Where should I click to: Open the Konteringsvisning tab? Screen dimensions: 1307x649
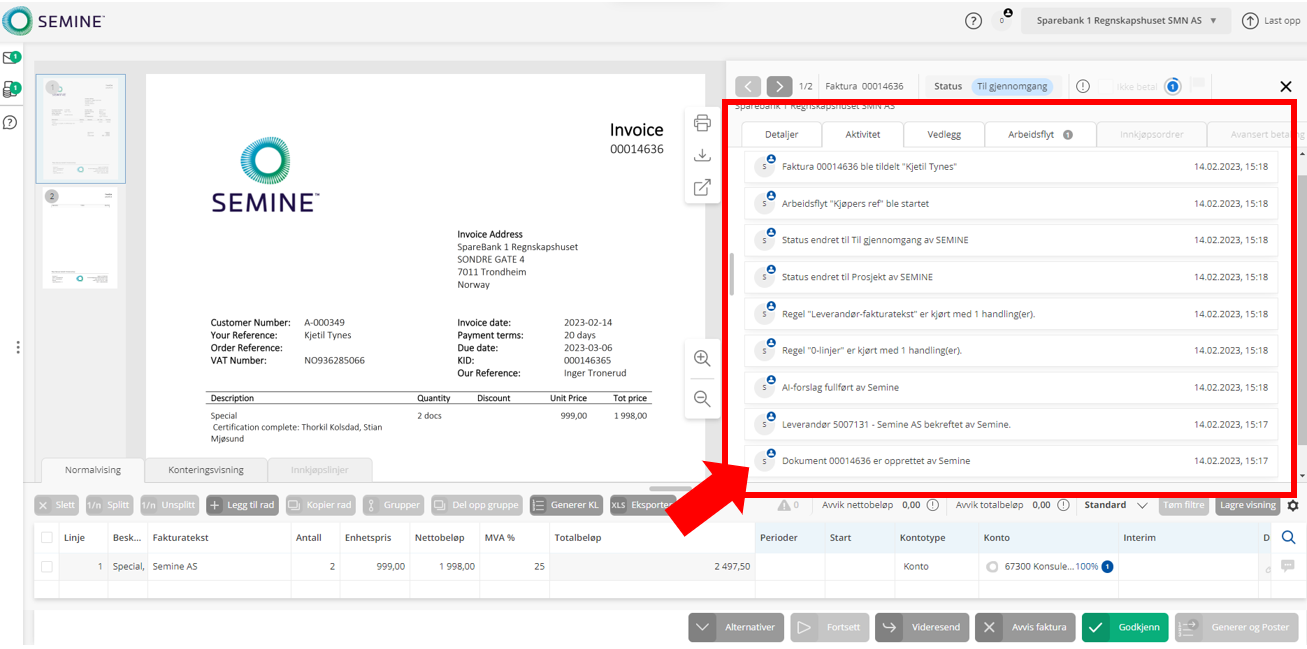pos(206,469)
